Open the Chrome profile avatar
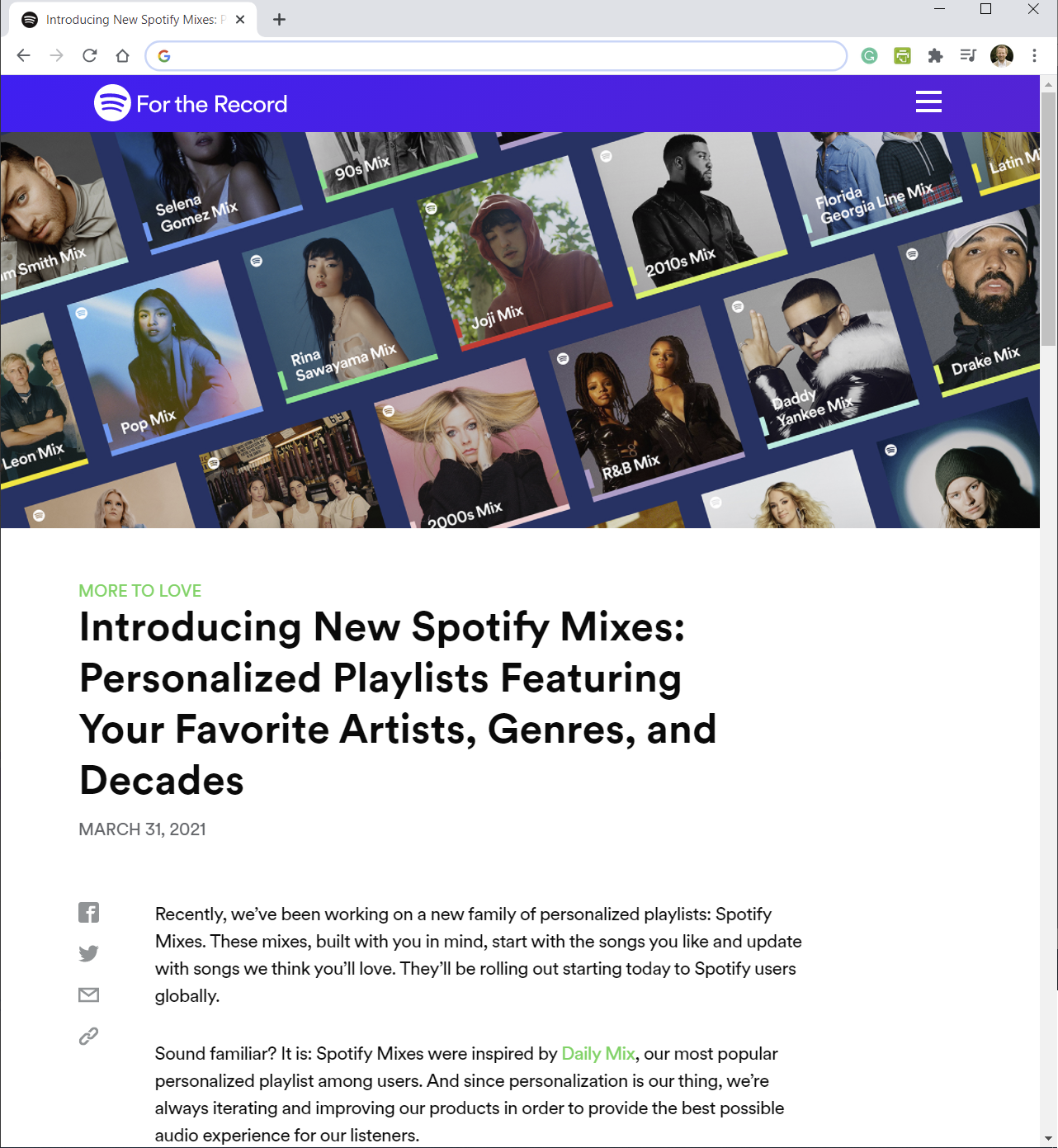Screen dimensions: 1058x1148 1001,55
